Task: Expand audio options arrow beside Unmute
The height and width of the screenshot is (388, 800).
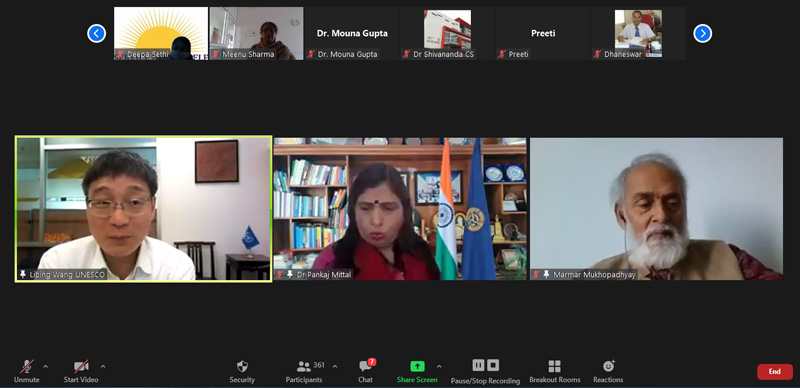Action: pos(46,366)
